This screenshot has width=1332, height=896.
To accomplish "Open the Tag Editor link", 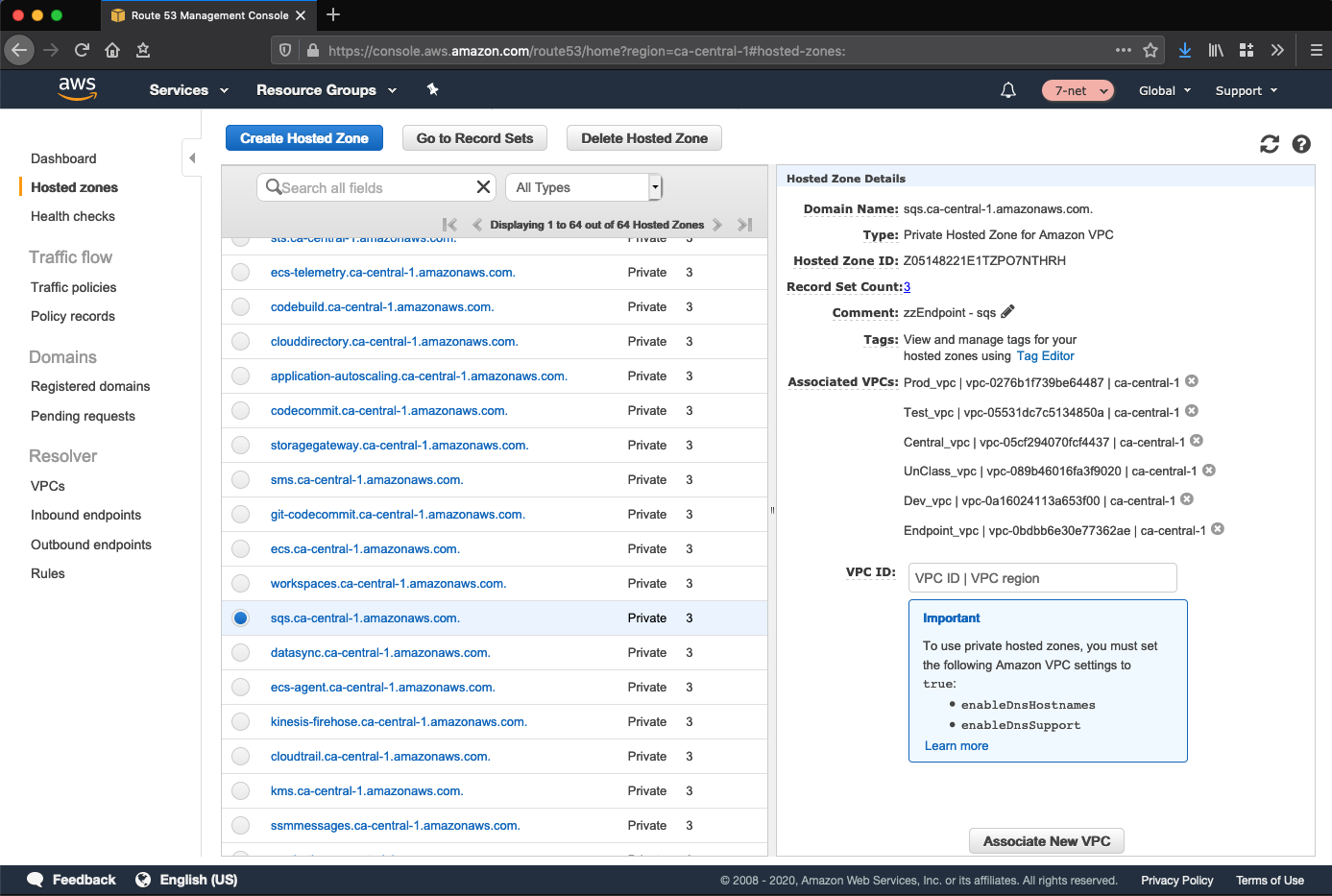I will point(1045,355).
